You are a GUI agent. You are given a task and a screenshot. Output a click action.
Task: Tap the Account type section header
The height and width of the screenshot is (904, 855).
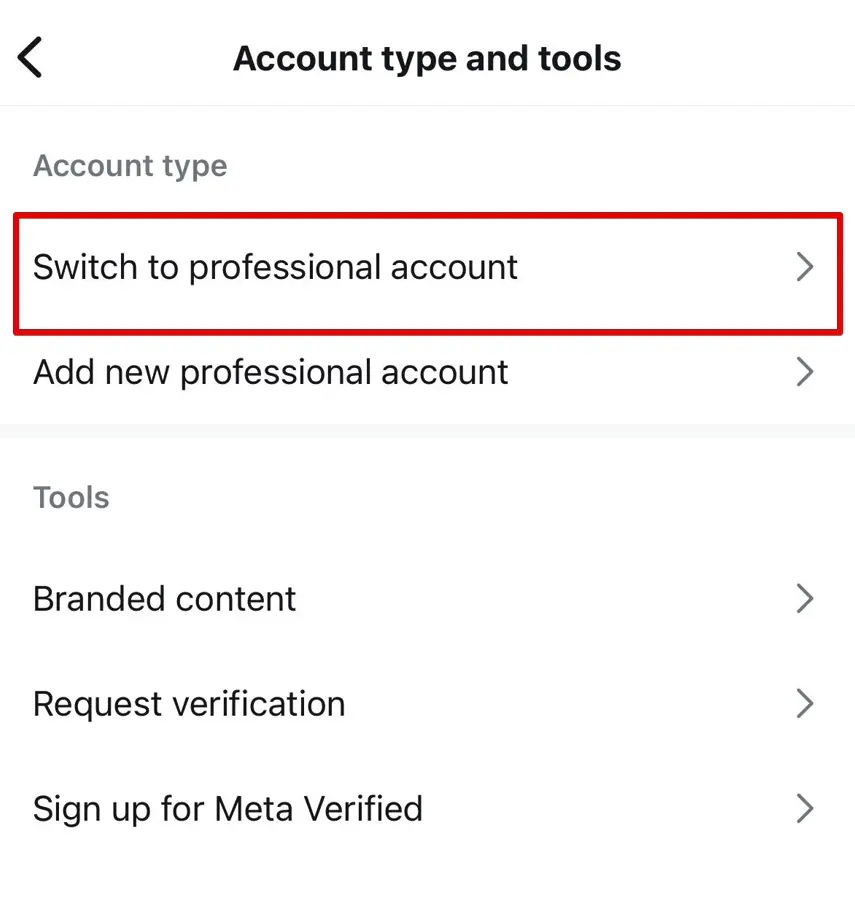click(x=129, y=166)
